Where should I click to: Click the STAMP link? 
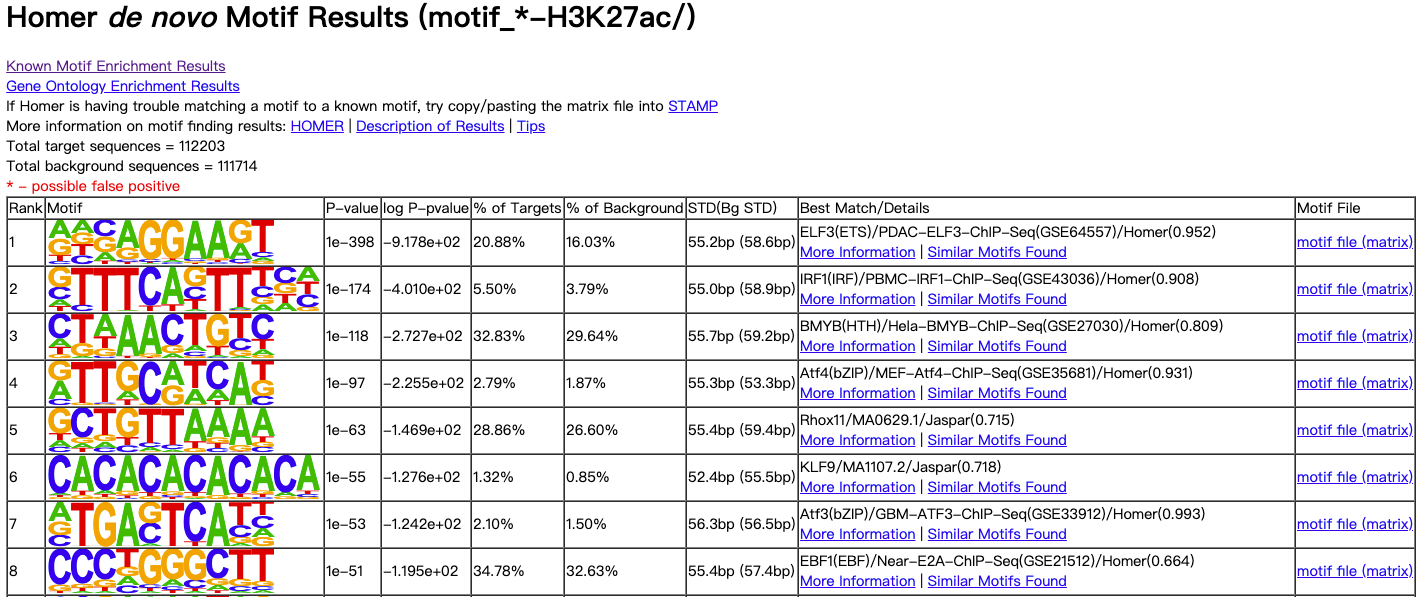pyautogui.click(x=692, y=106)
